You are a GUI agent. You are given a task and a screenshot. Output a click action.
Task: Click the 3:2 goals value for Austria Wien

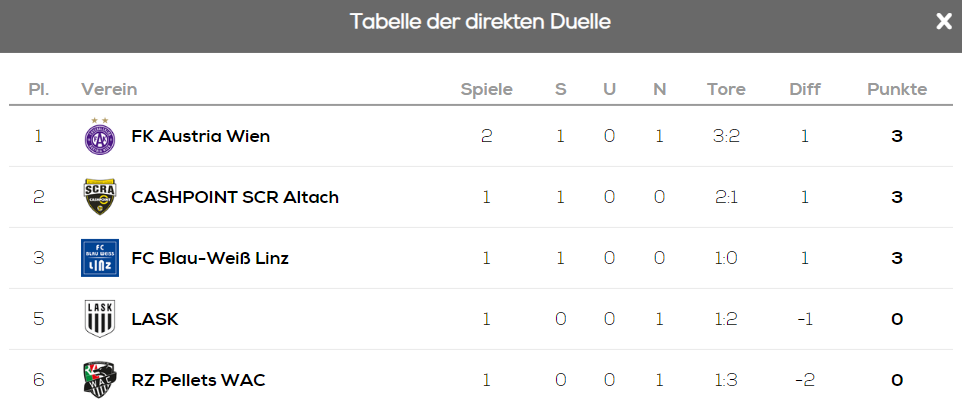pos(726,136)
